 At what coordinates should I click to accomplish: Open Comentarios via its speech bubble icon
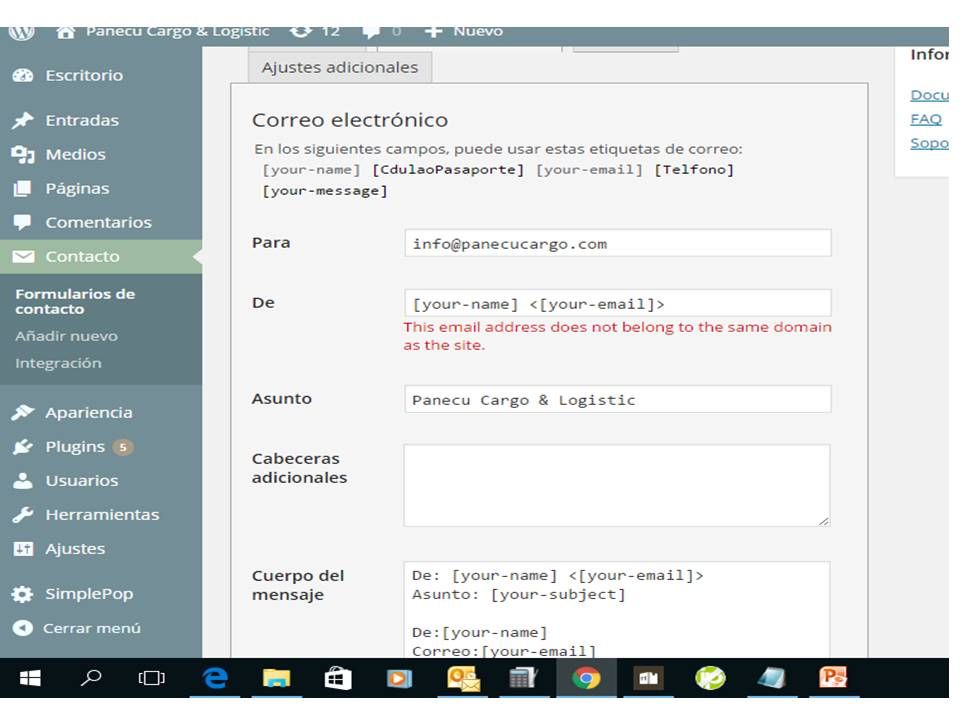(x=23, y=222)
